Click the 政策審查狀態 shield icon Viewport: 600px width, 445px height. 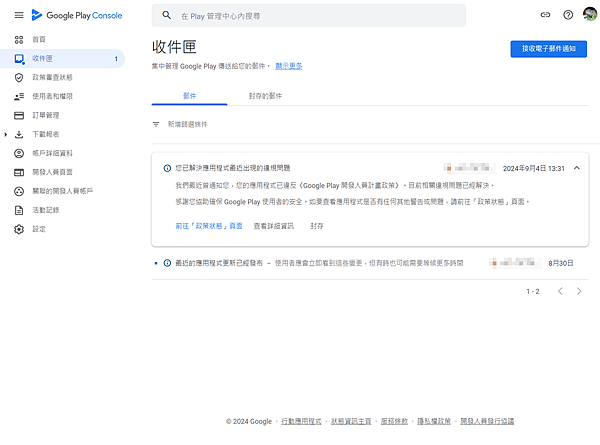click(19, 77)
